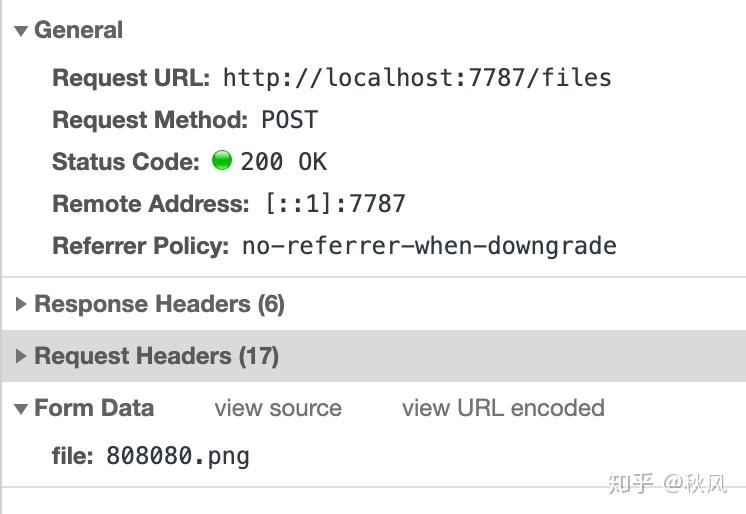
Task: Expand the Response Headers arrow
Action: pos(21,304)
